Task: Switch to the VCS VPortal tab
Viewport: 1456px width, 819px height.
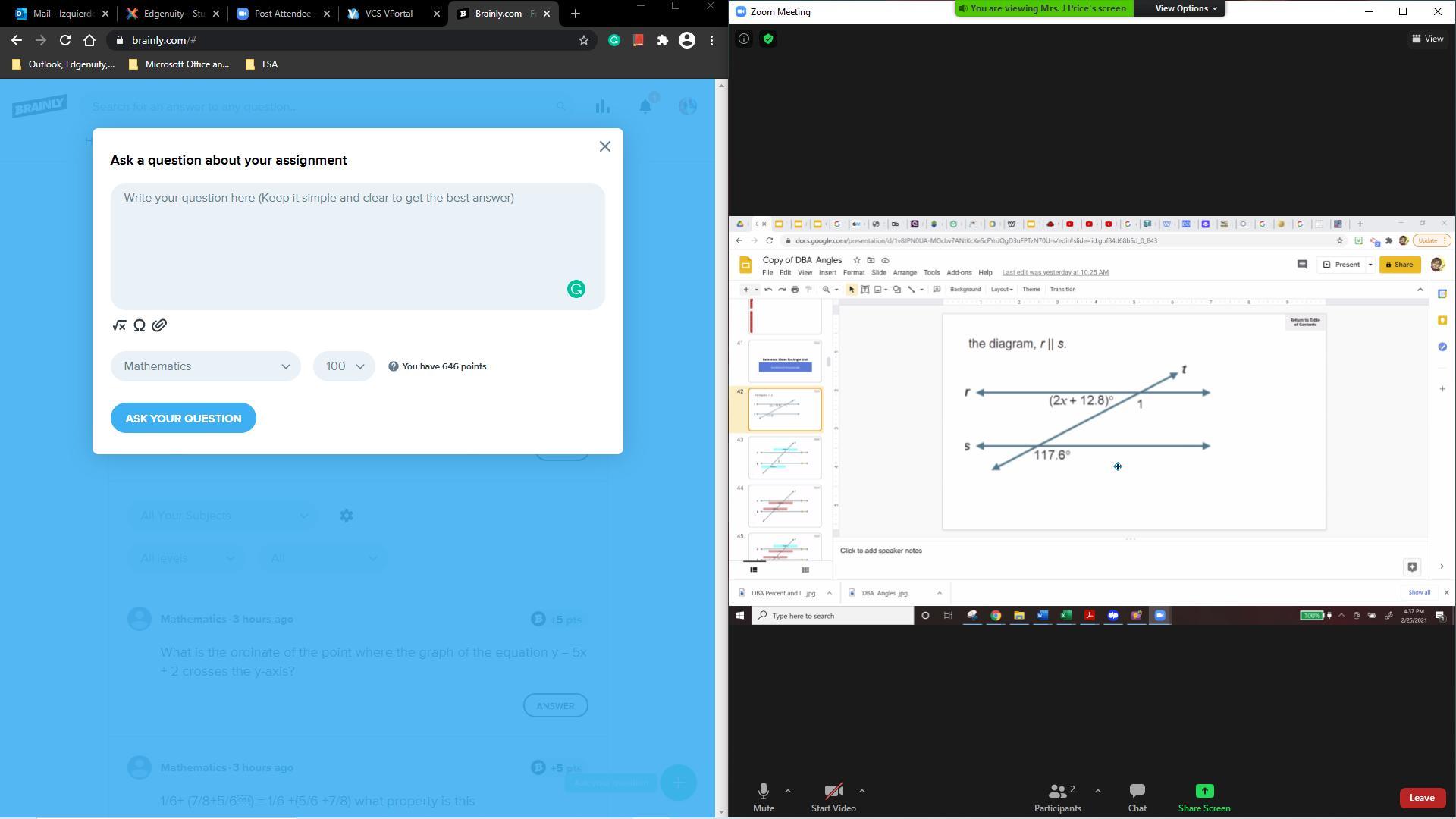Action: [390, 14]
